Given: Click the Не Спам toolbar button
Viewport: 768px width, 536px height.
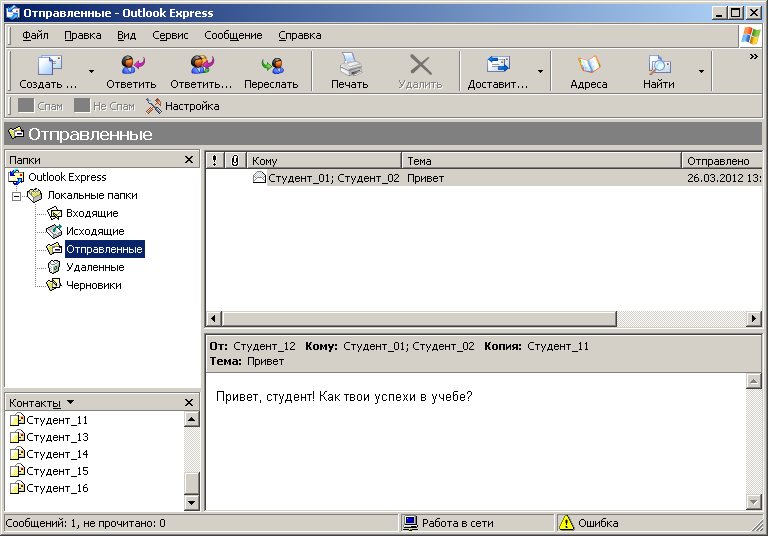Looking at the screenshot, I should 104,106.
